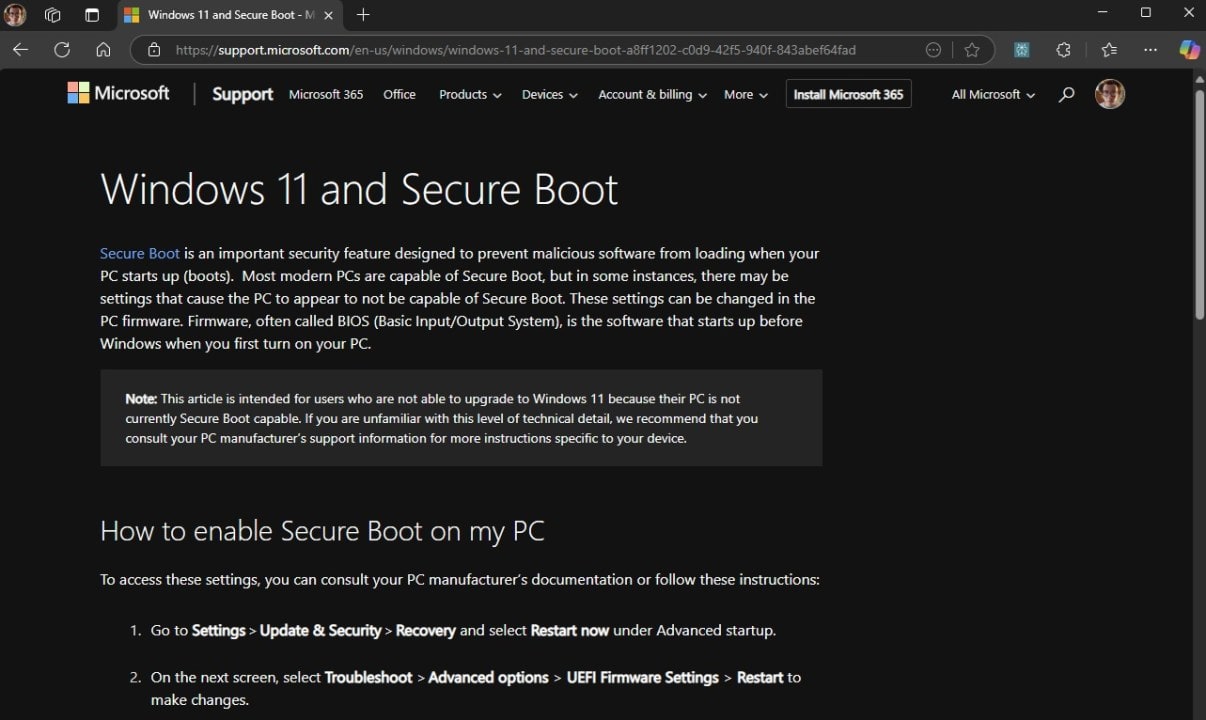The width and height of the screenshot is (1206, 720).
Task: Open the browser Home page
Action: [103, 49]
